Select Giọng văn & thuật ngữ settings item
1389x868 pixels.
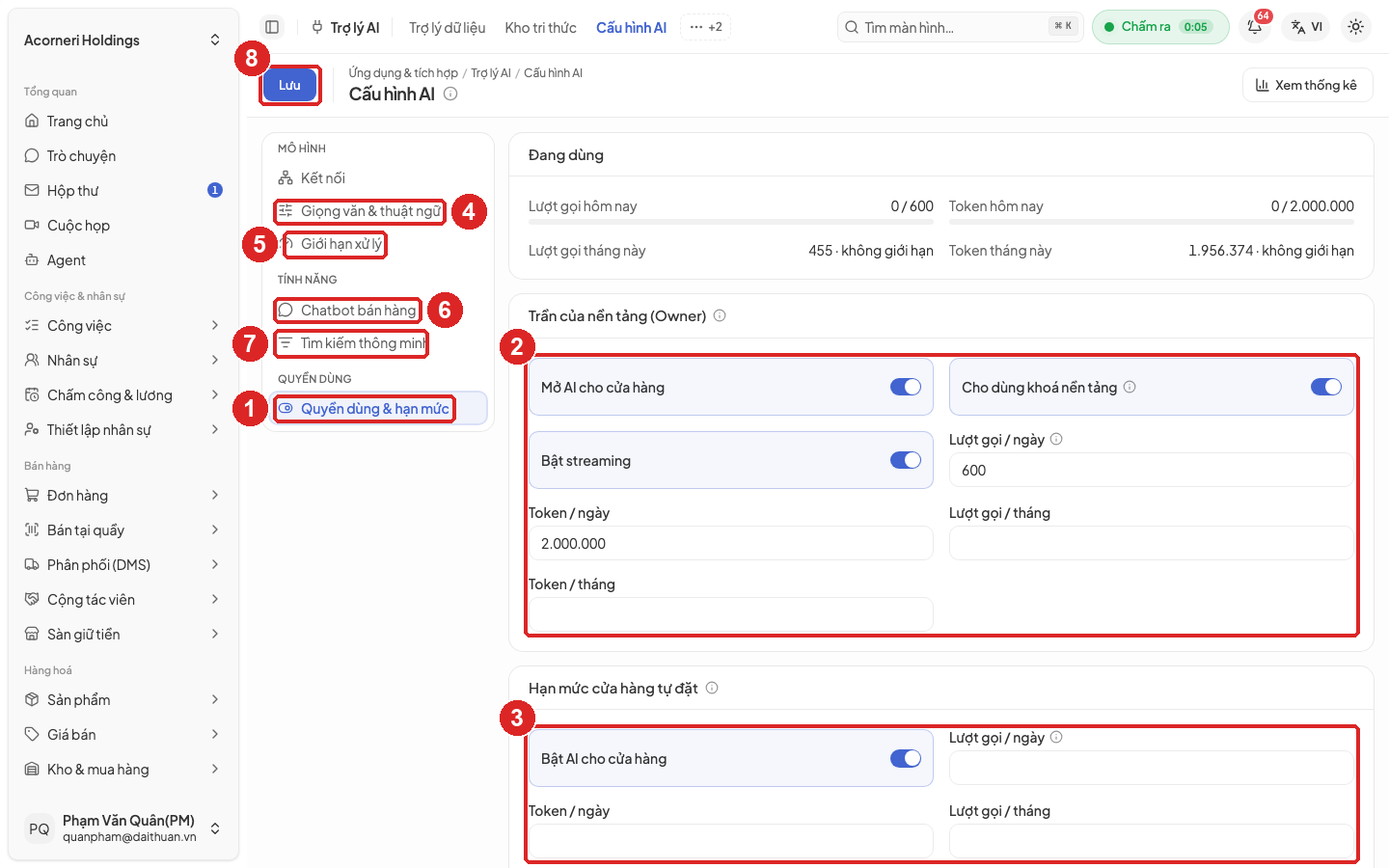[378, 211]
